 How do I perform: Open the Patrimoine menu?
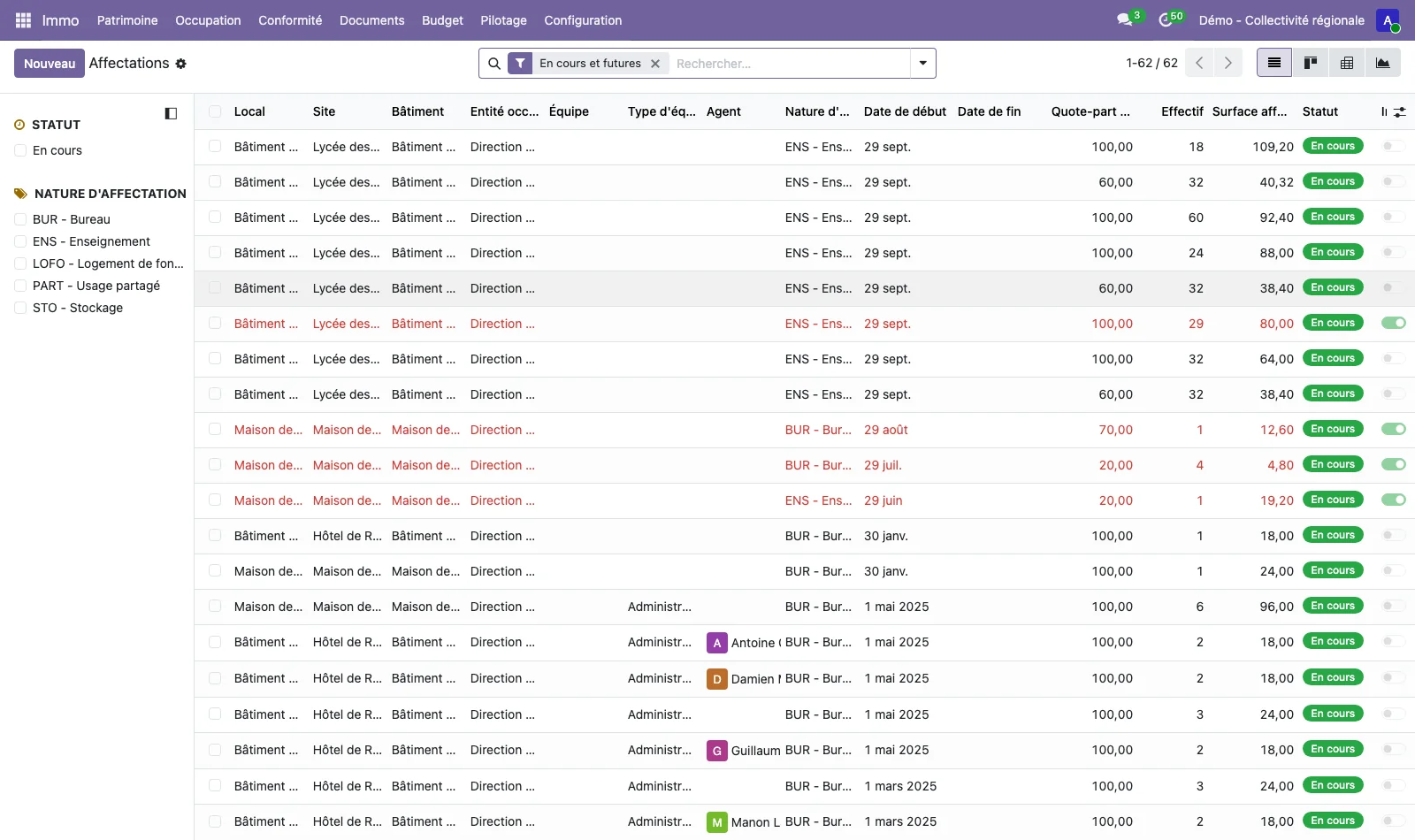point(127,20)
